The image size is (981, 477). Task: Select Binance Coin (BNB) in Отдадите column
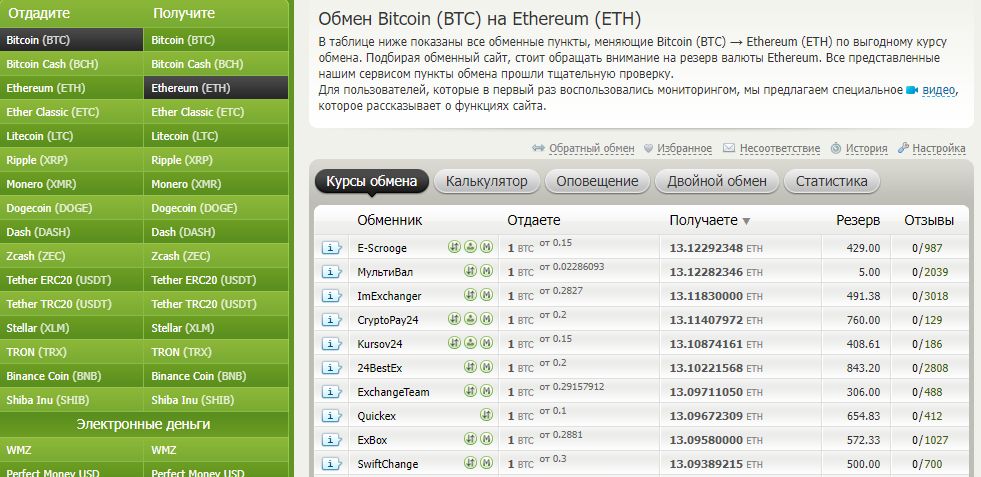[x=71, y=376]
